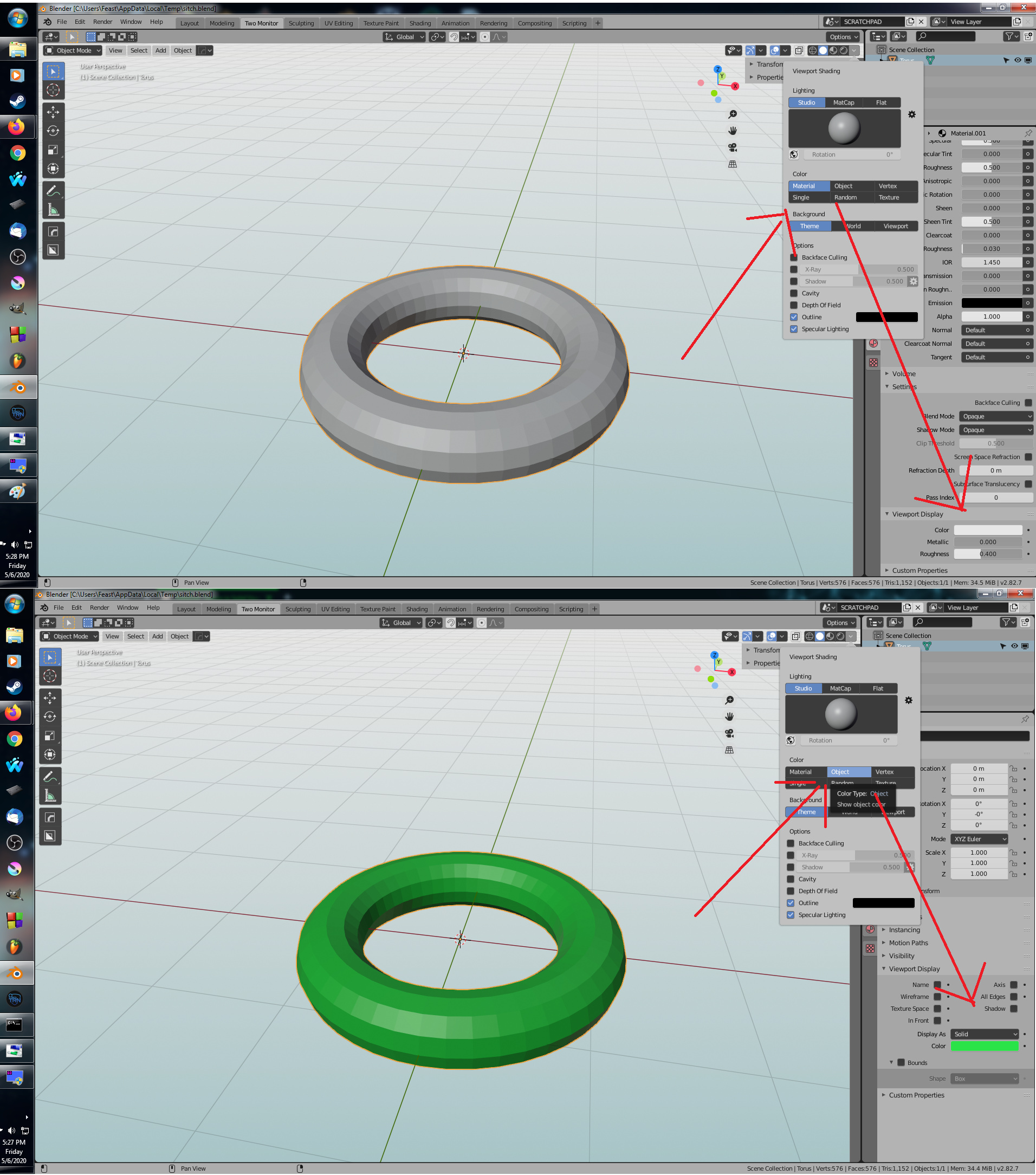Select the Move tool in gray torus window
Image resolution: width=1036 pixels, height=1175 pixels.
(53, 112)
